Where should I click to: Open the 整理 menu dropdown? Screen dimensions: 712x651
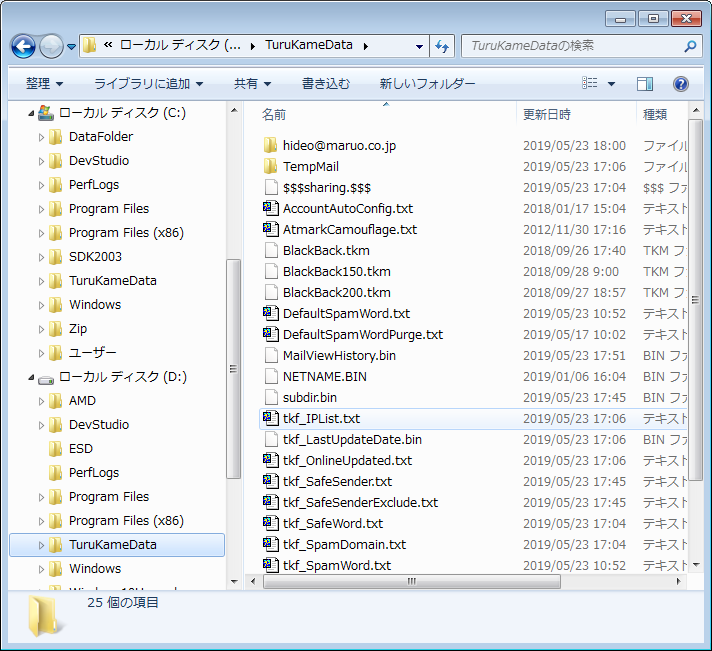[44, 84]
